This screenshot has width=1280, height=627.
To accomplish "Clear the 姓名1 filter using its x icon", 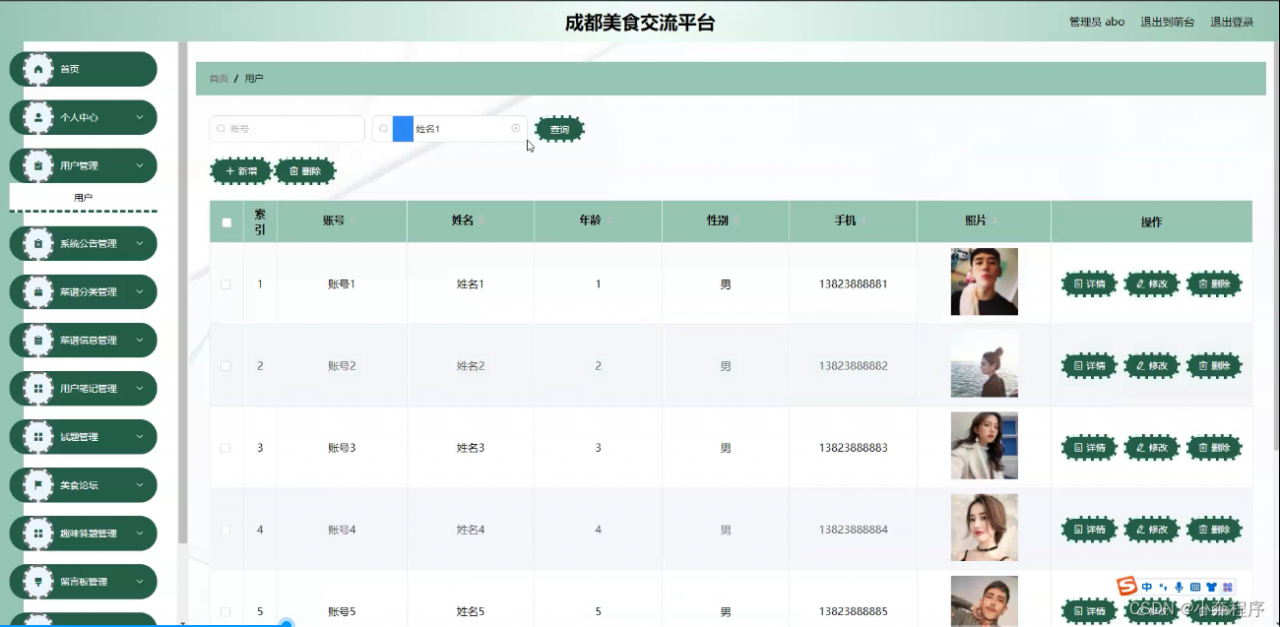I will (515, 128).
